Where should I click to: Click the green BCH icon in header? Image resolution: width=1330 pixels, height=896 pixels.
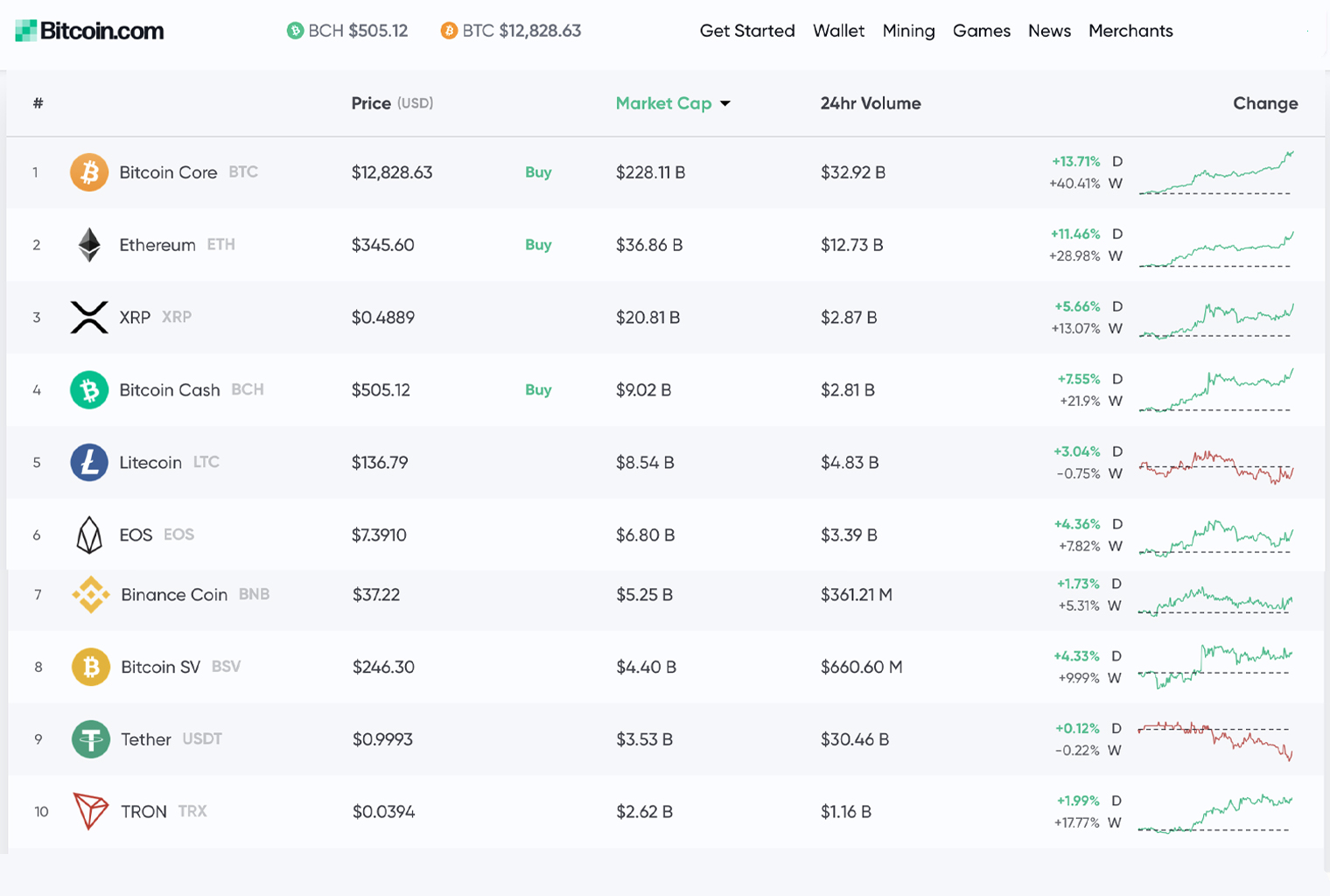pos(295,31)
